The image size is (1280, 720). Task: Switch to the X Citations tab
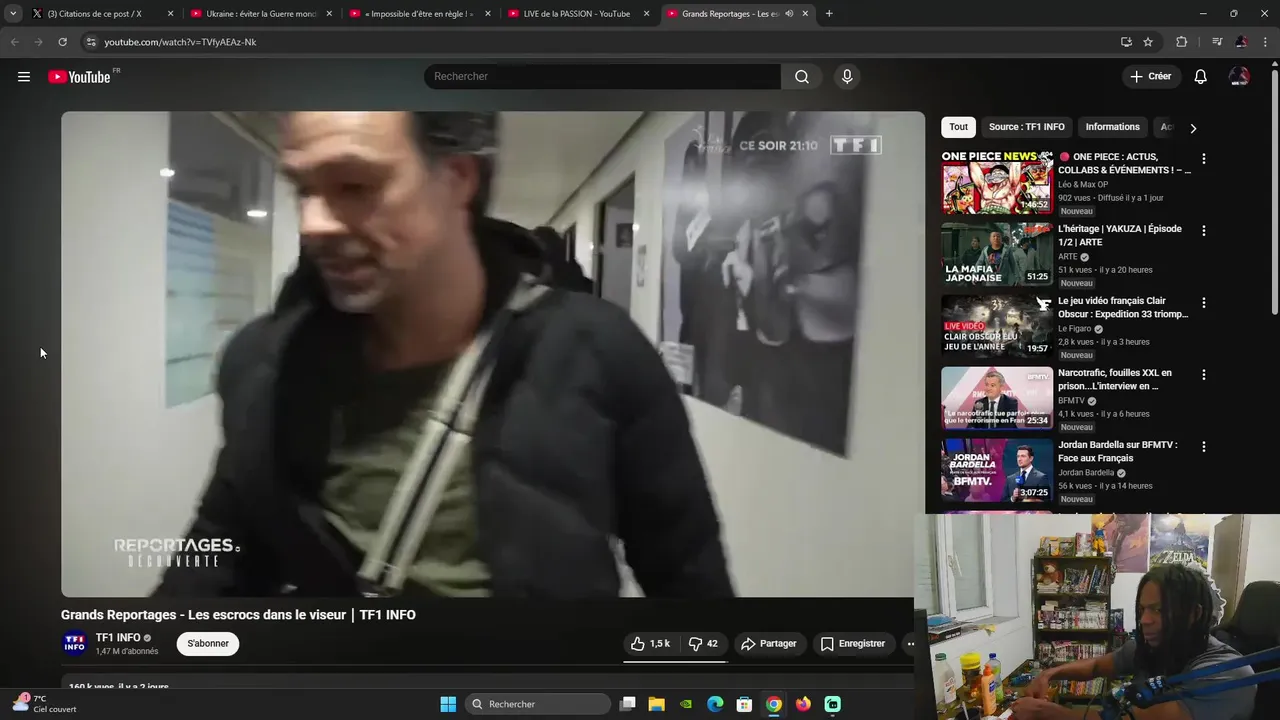click(x=96, y=14)
